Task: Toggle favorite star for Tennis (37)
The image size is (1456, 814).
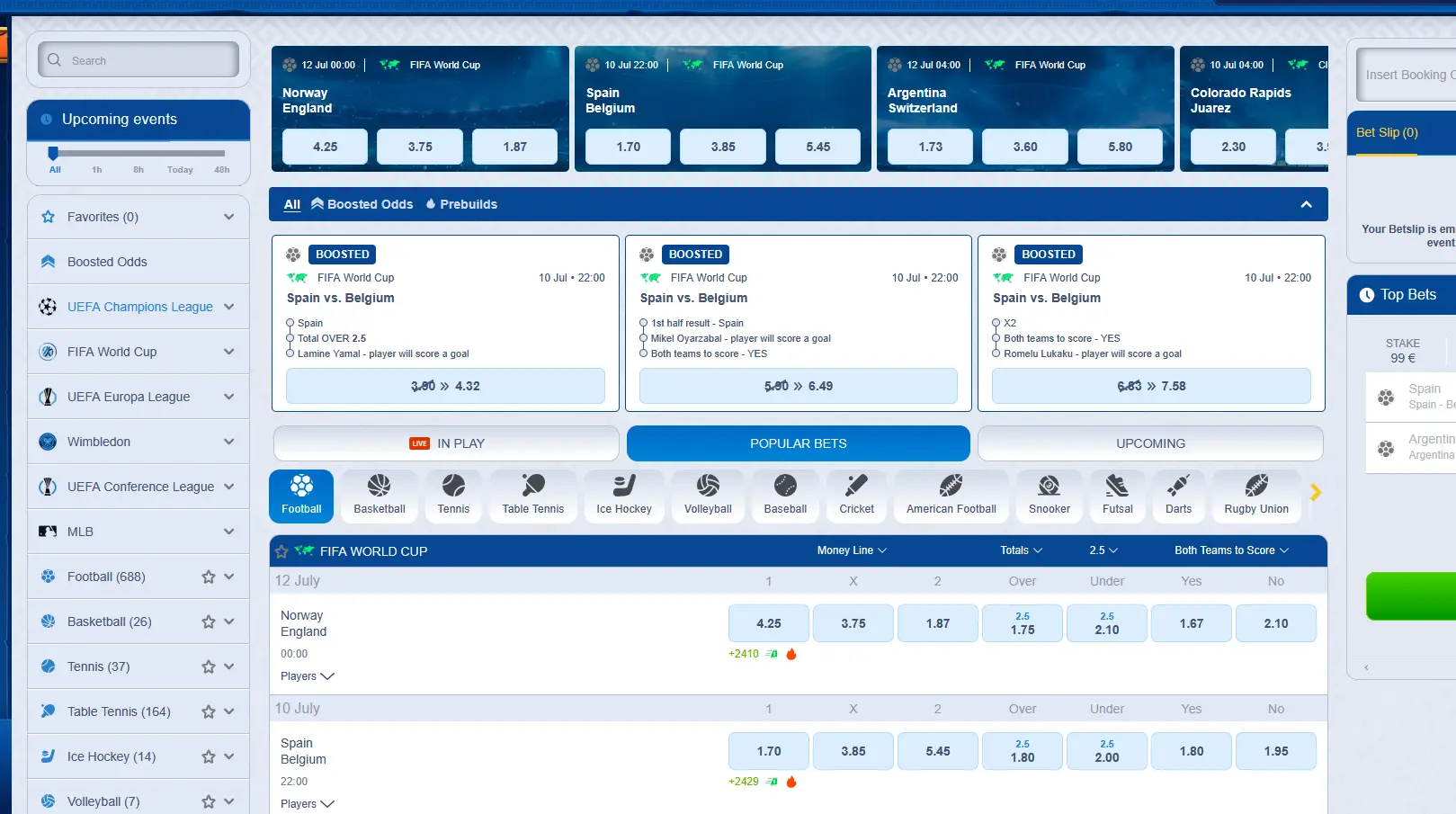Action: [209, 666]
